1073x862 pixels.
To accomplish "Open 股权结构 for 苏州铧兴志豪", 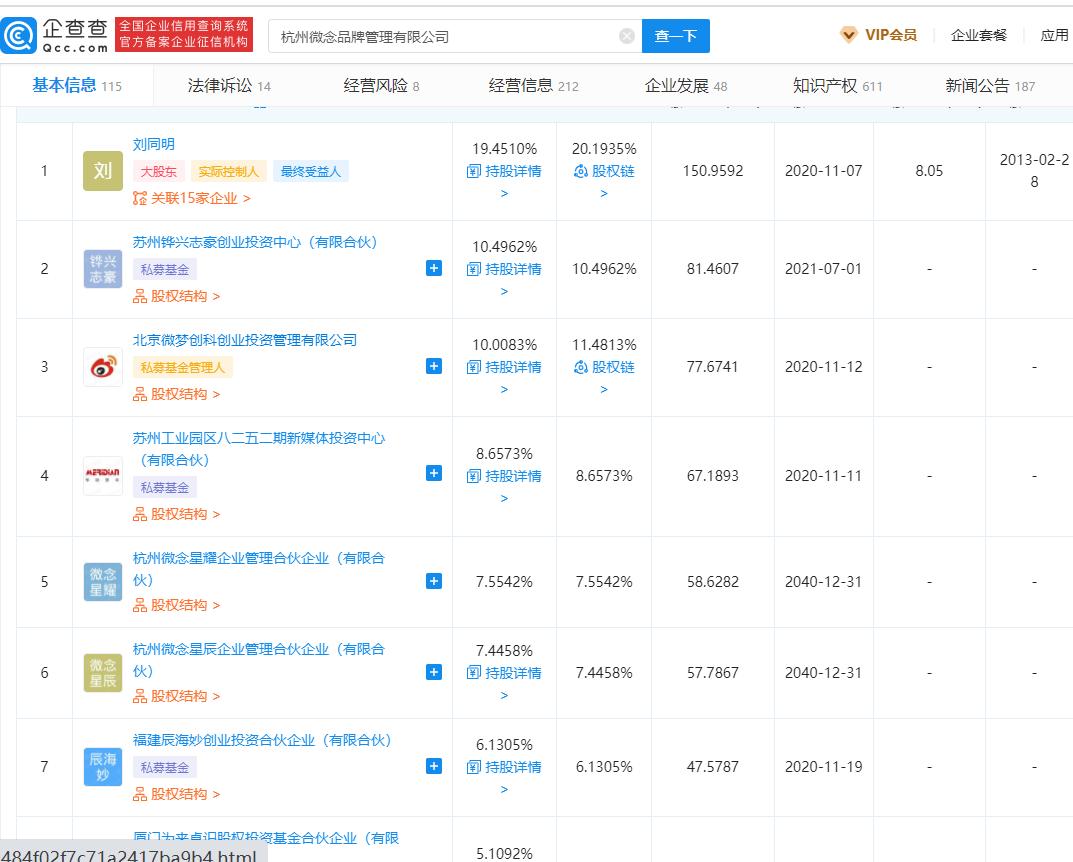I will (177, 296).
